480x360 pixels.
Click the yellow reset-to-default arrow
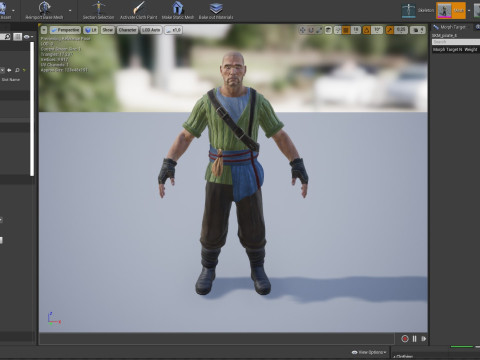(24, 70)
